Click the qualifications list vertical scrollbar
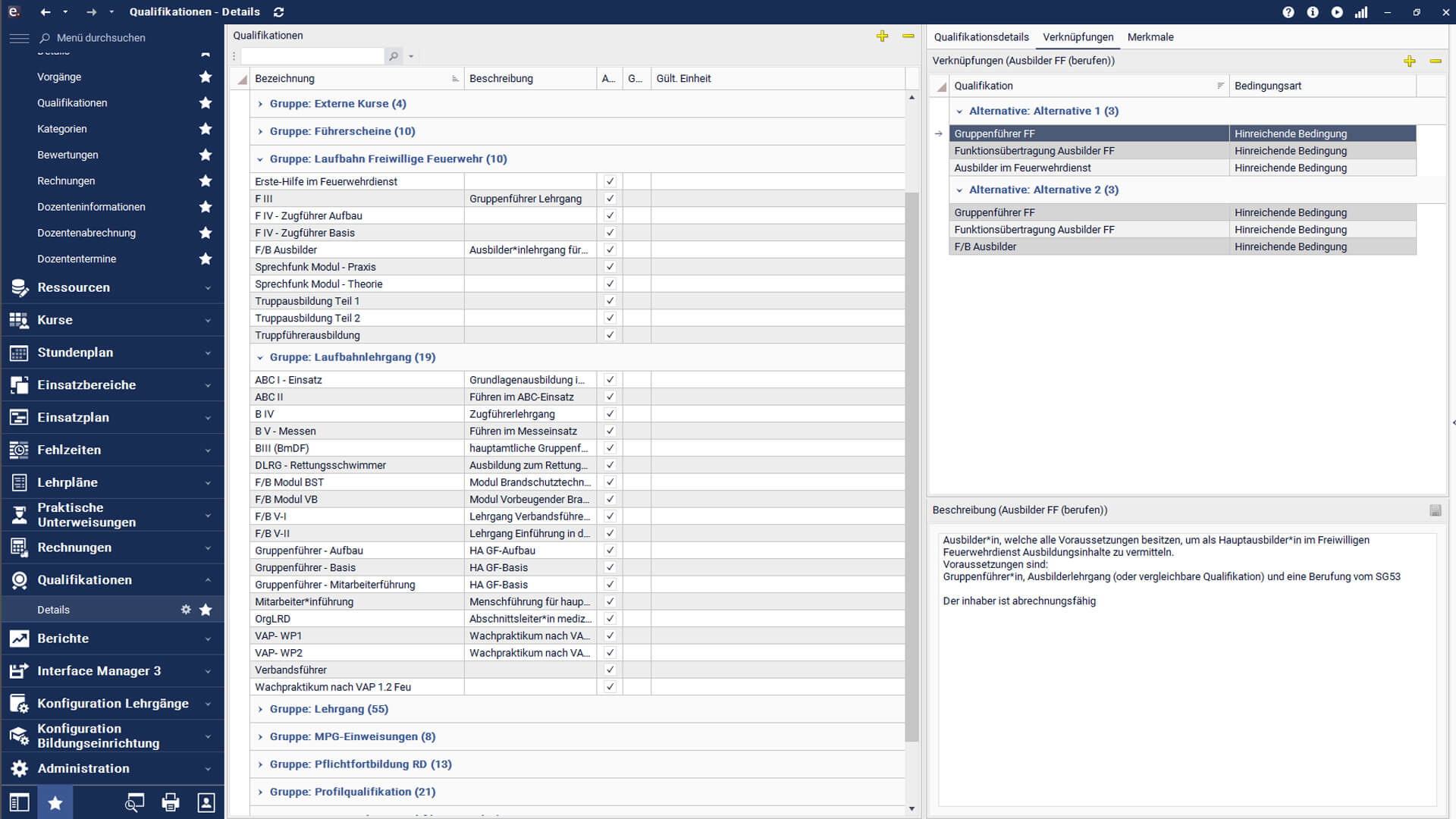The height and width of the screenshot is (819, 1456). (912, 466)
